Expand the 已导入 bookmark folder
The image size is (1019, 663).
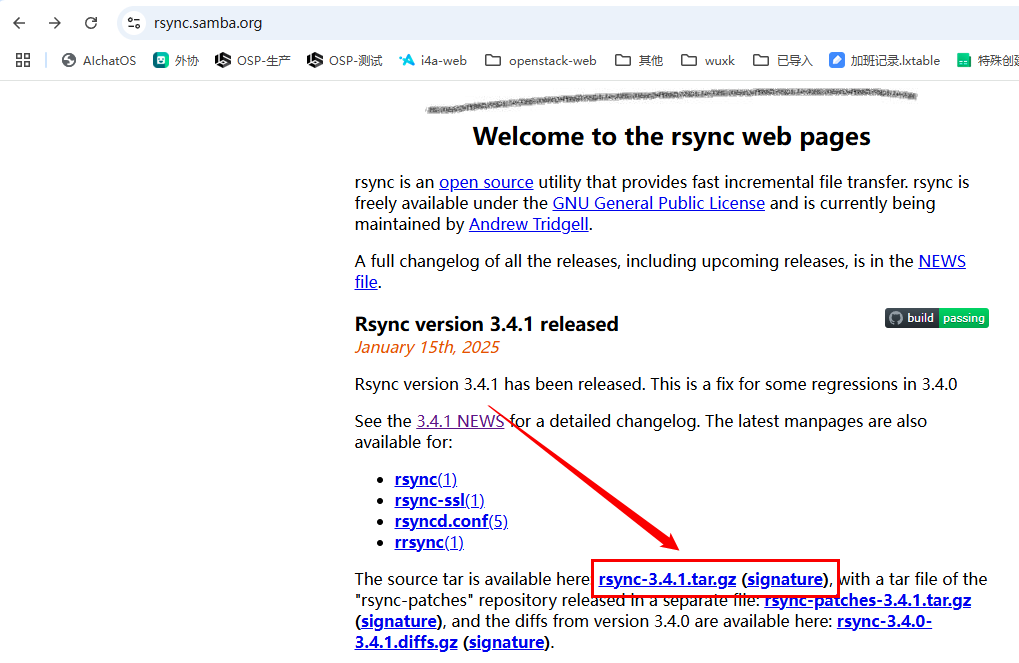coord(783,60)
